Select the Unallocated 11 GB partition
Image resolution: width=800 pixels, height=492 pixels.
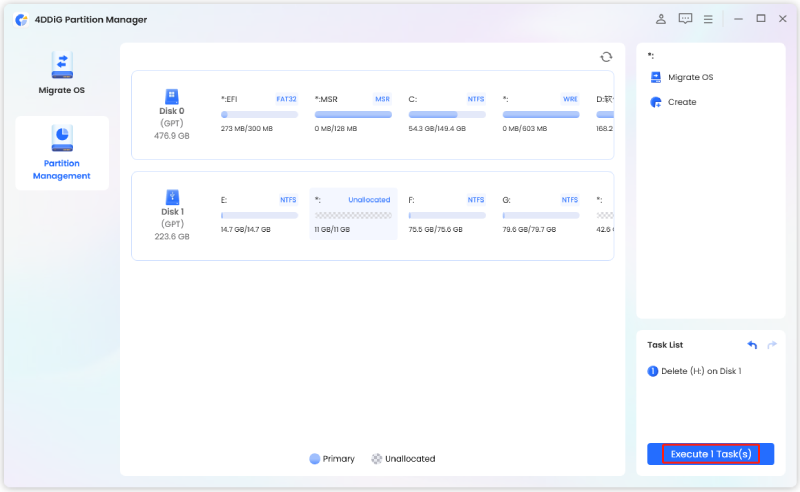(353, 214)
